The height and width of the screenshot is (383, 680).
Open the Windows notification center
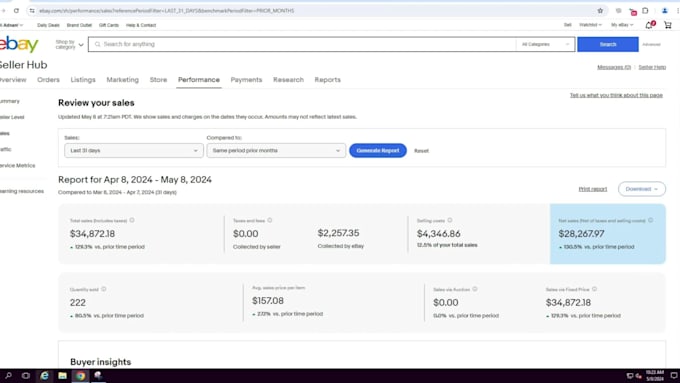tap(674, 376)
